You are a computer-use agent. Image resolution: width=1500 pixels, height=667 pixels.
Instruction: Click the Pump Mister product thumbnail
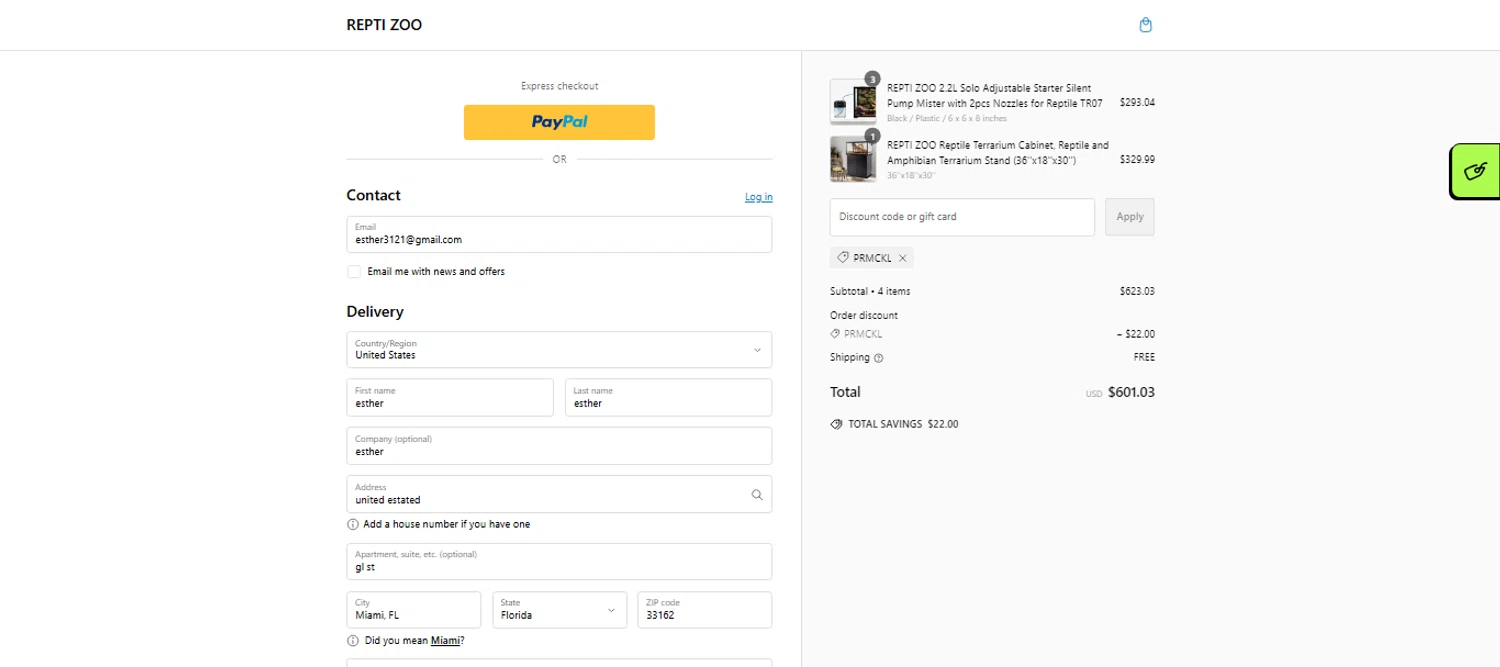853,102
